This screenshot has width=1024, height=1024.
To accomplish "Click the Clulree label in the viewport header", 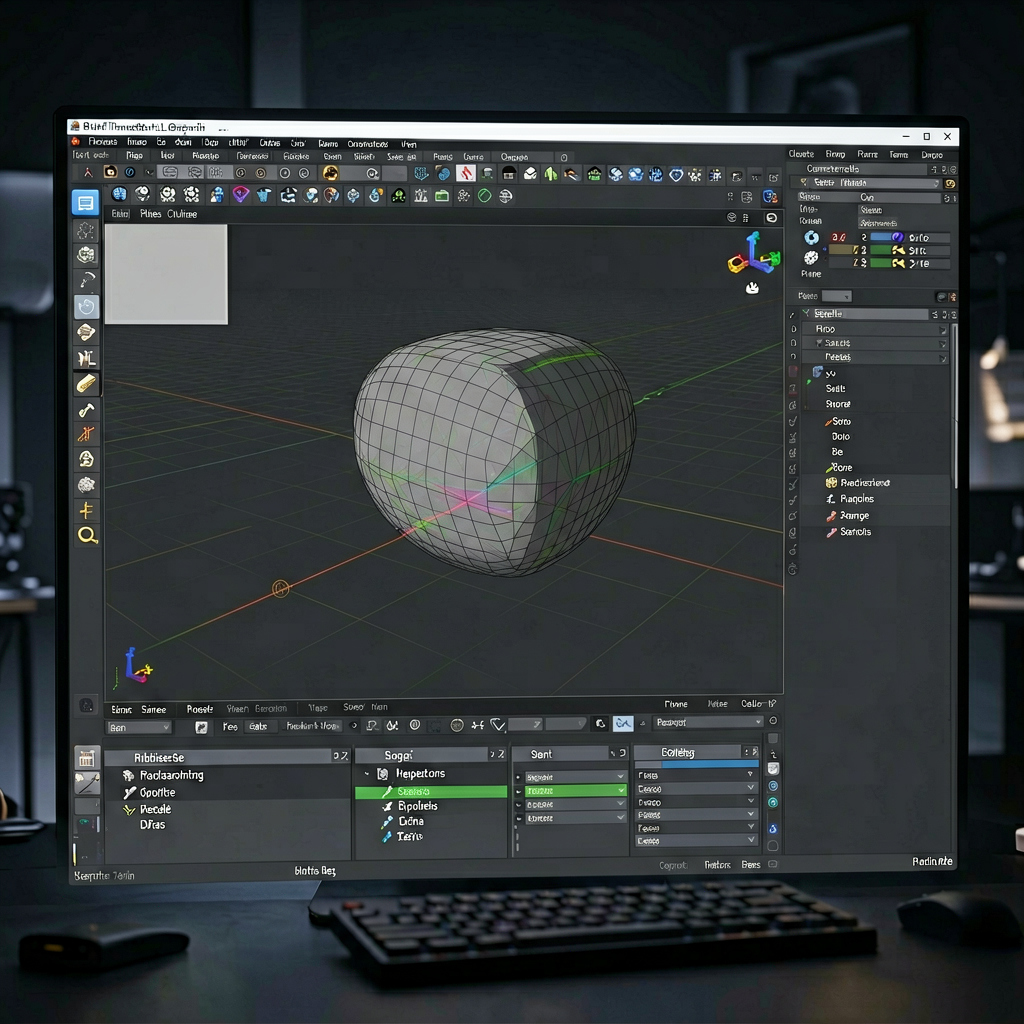I will [x=182, y=214].
